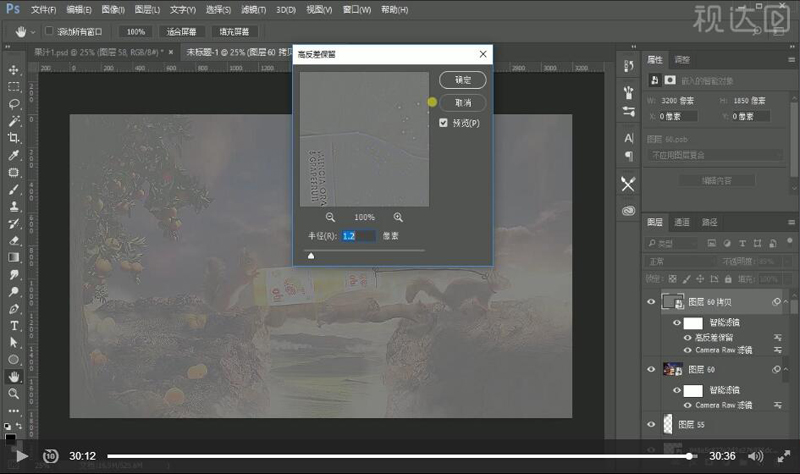Select the Clone Stamp tool
Screen dimensions: 800x474
point(14,206)
